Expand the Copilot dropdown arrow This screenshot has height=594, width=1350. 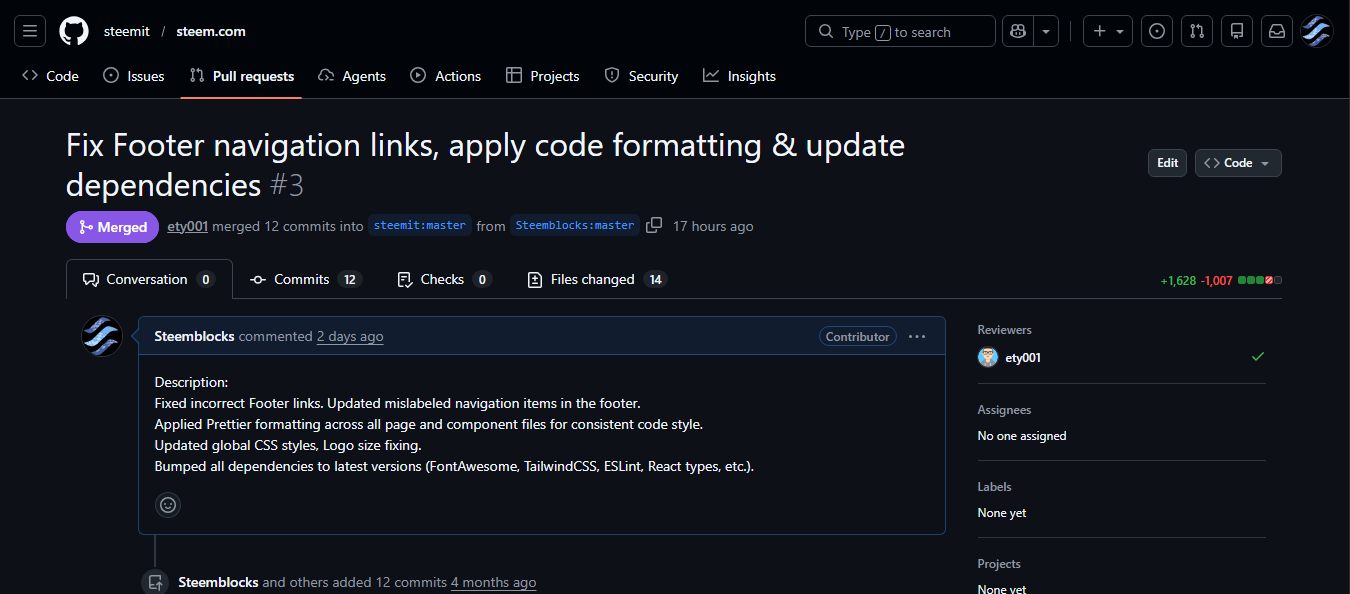[x=1046, y=31]
